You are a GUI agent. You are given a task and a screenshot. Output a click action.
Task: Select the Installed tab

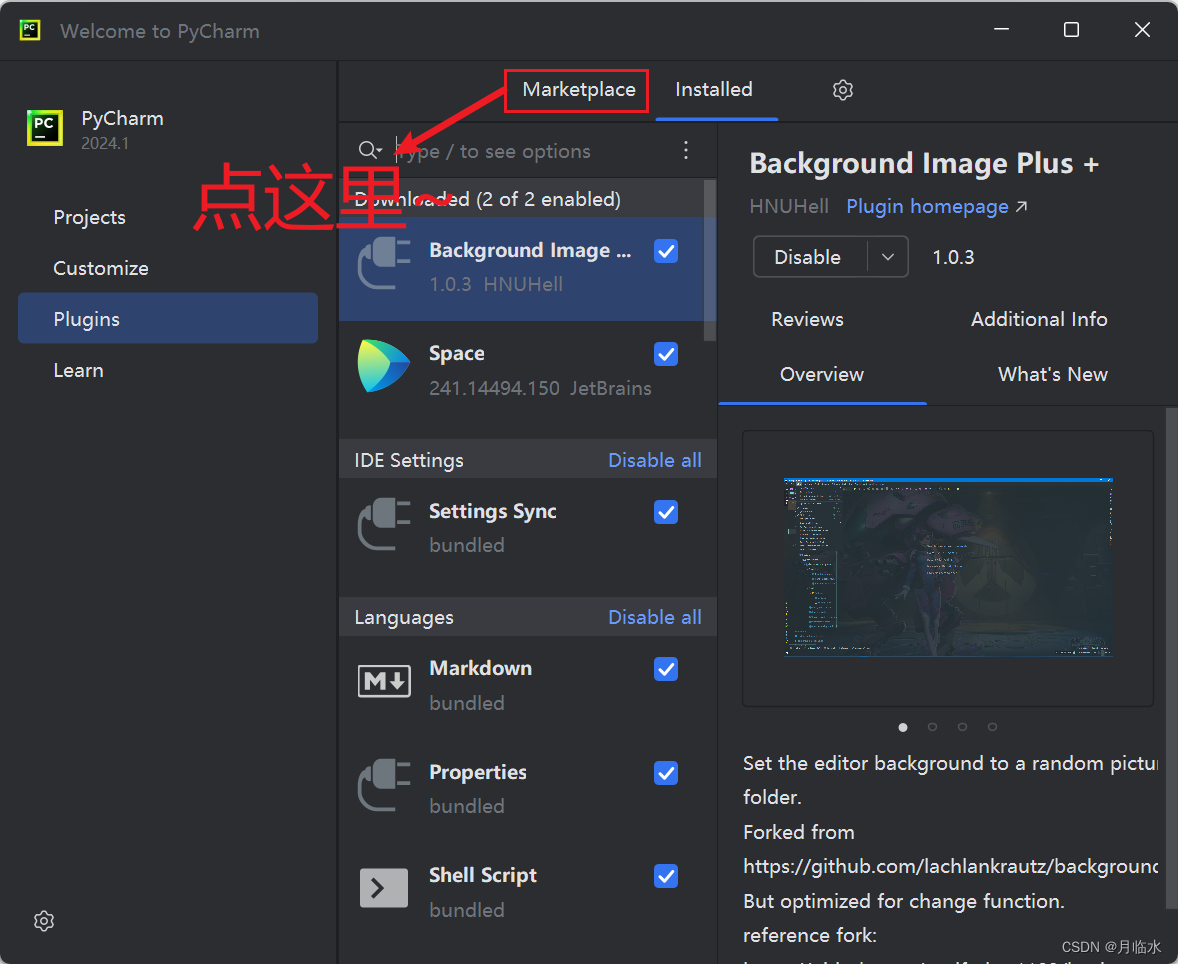tap(714, 89)
